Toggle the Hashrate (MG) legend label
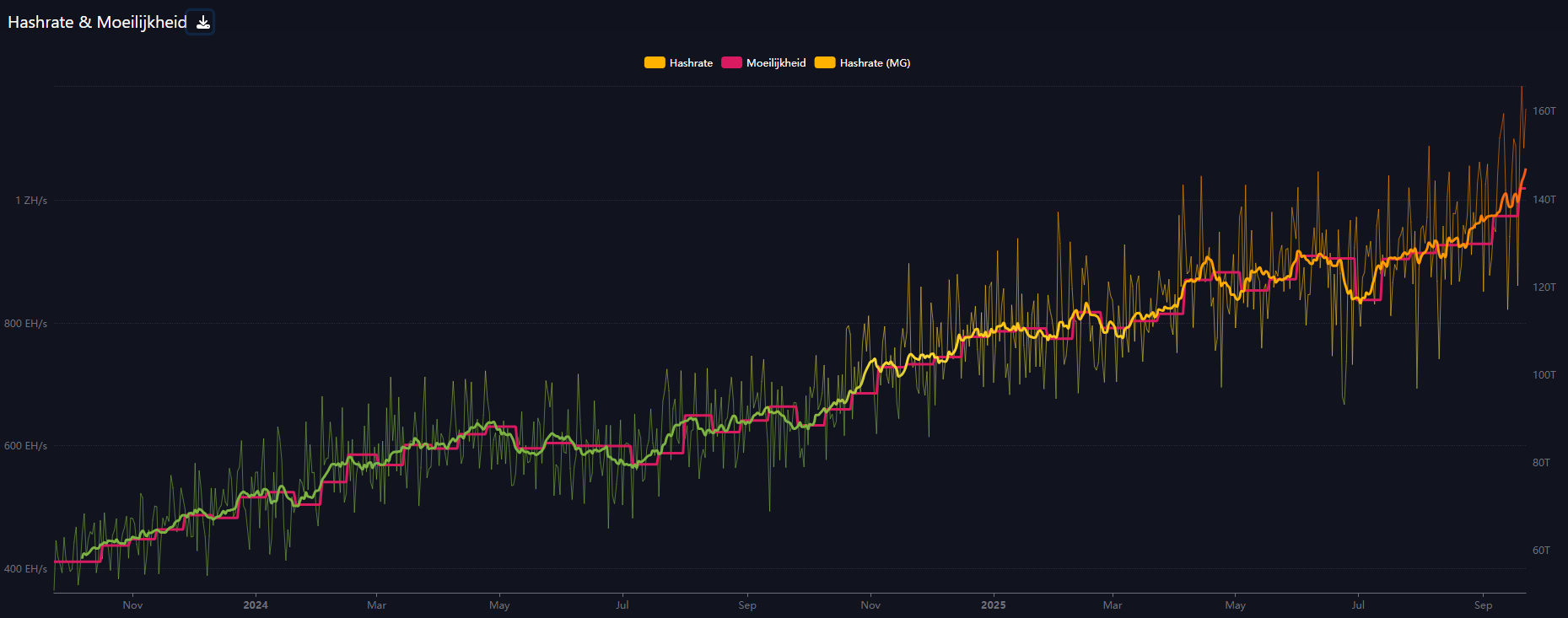Image resolution: width=1568 pixels, height=618 pixels. pos(875,63)
